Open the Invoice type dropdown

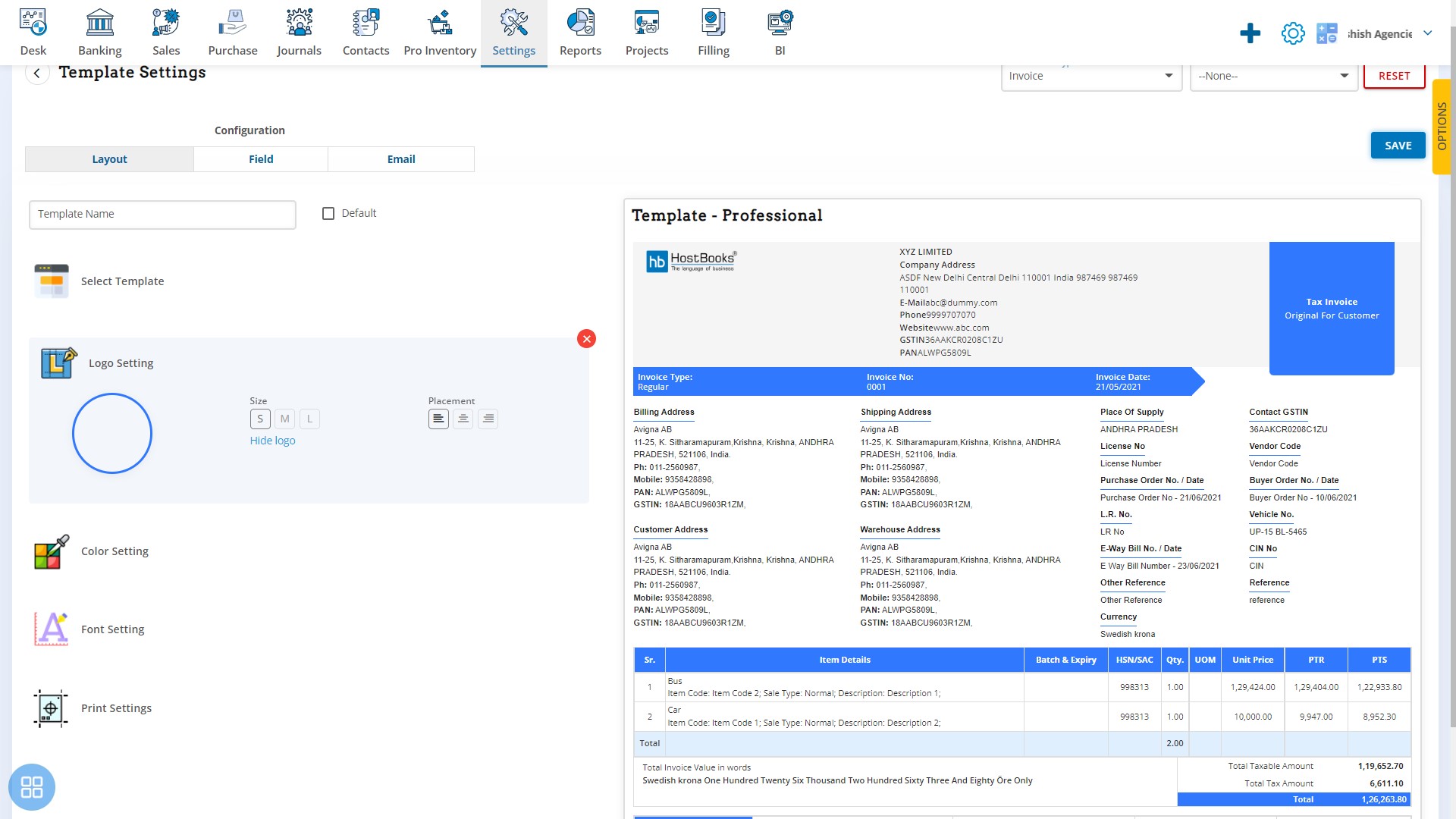pos(1090,75)
